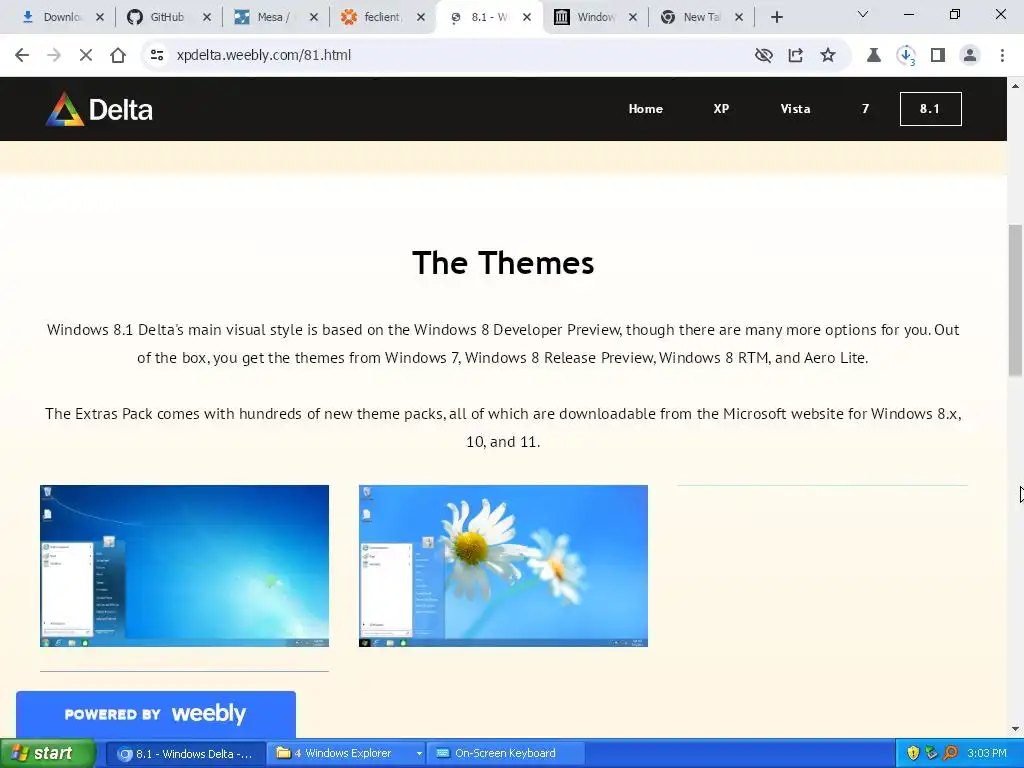The height and width of the screenshot is (768, 1024).
Task: Click the scrollbar down arrow
Action: (1015, 729)
